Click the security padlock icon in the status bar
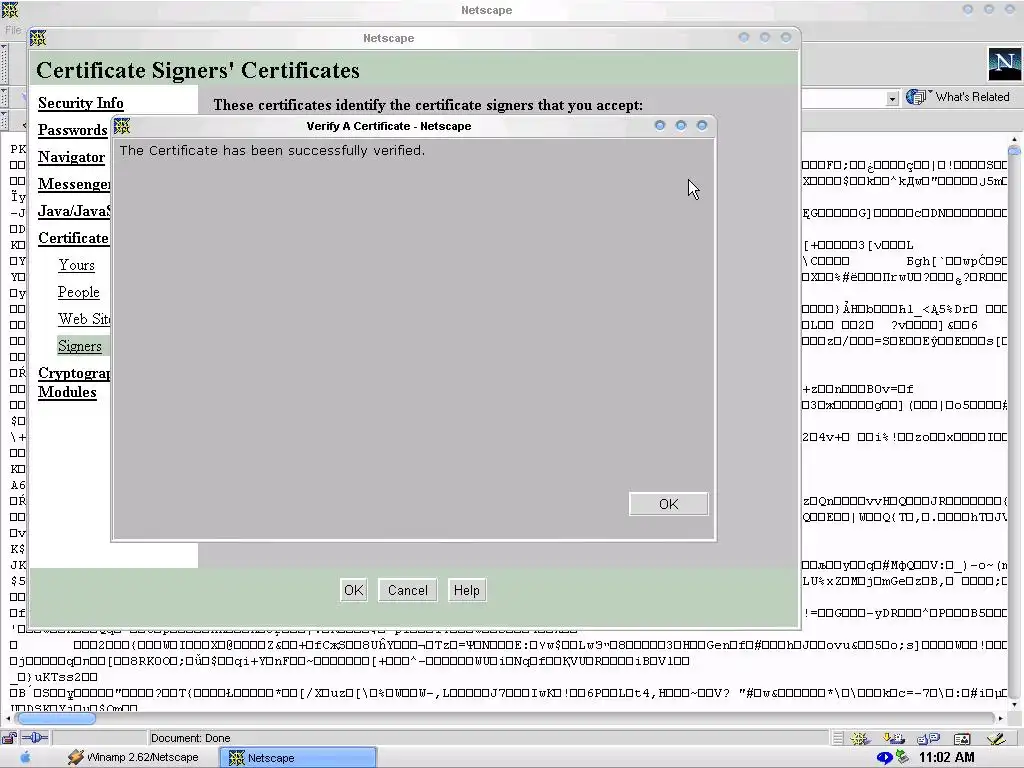 (x=9, y=738)
